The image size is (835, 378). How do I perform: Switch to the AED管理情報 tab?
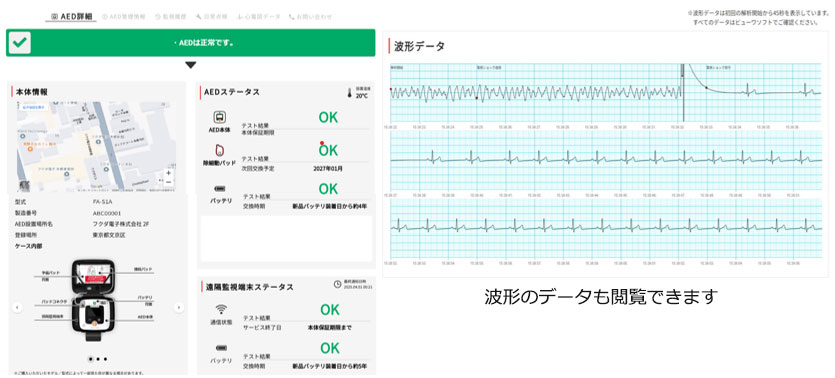click(x=124, y=17)
